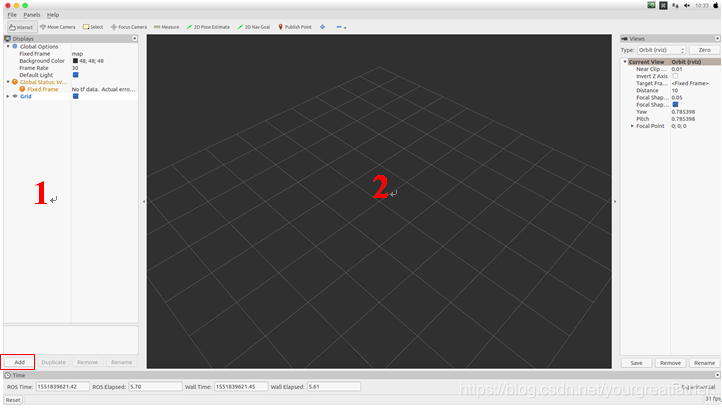Click the ROS Time field
This screenshot has width=722, height=408.
click(63, 387)
